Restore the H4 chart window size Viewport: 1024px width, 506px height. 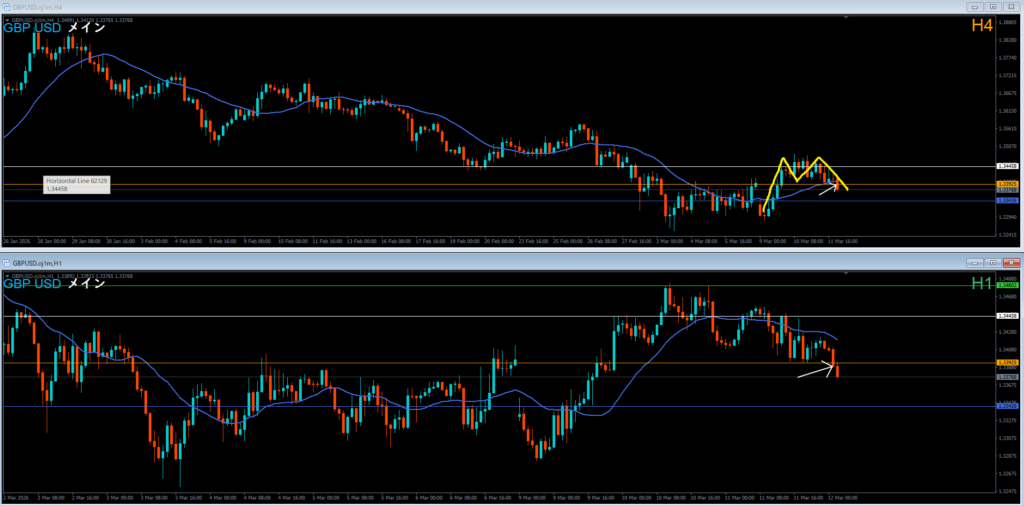[x=992, y=7]
